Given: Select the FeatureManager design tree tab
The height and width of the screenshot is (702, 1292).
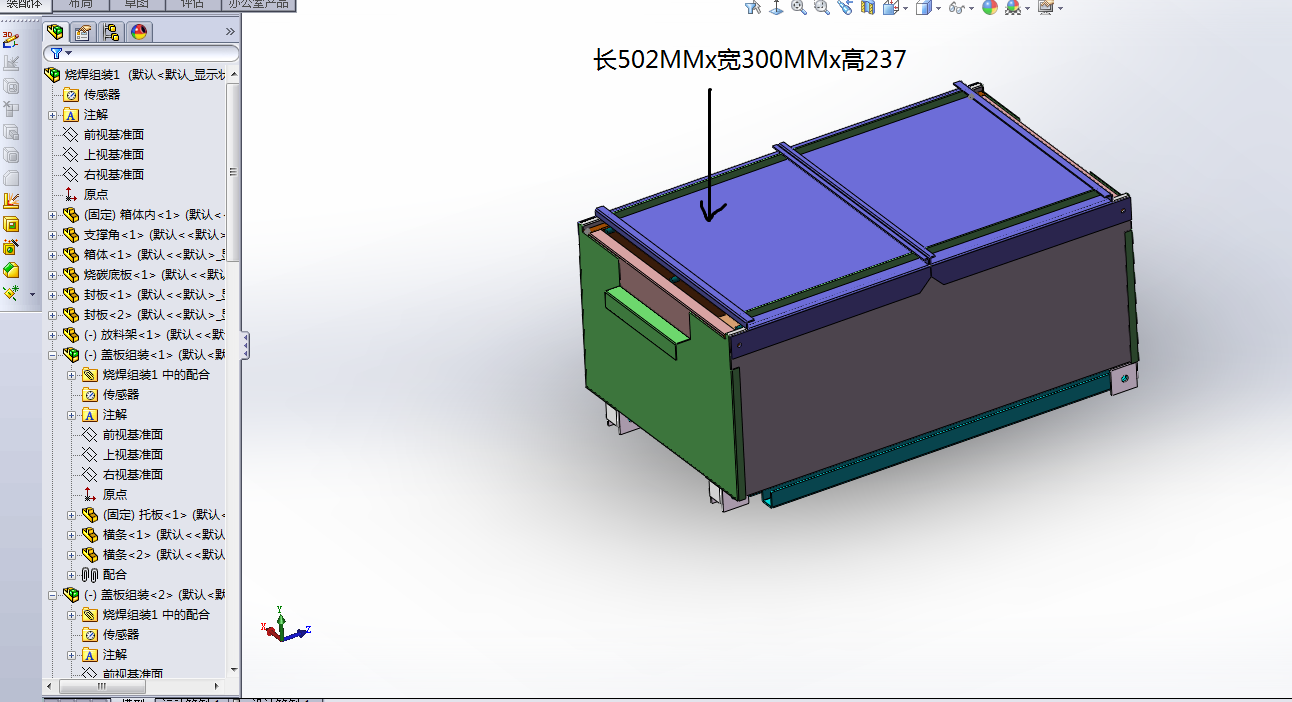Looking at the screenshot, I should click(x=55, y=32).
